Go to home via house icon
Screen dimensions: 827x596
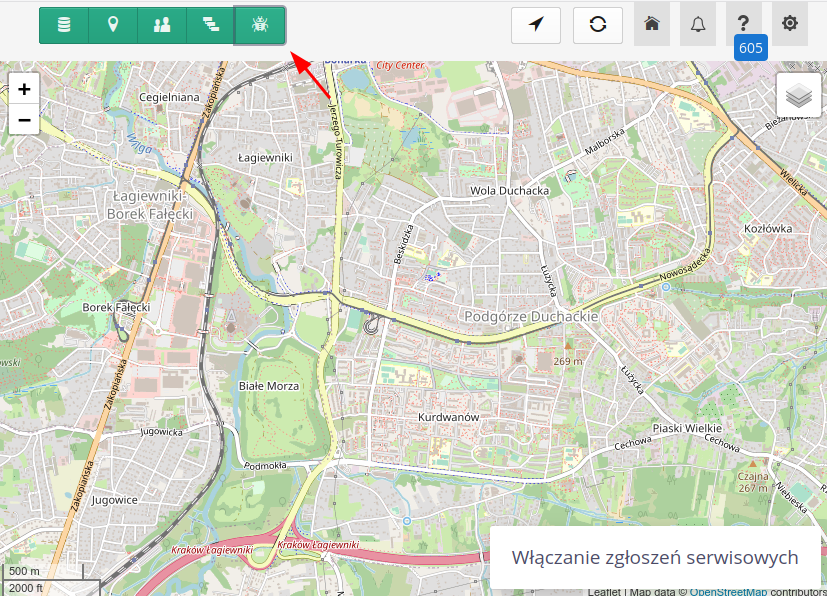coord(652,24)
